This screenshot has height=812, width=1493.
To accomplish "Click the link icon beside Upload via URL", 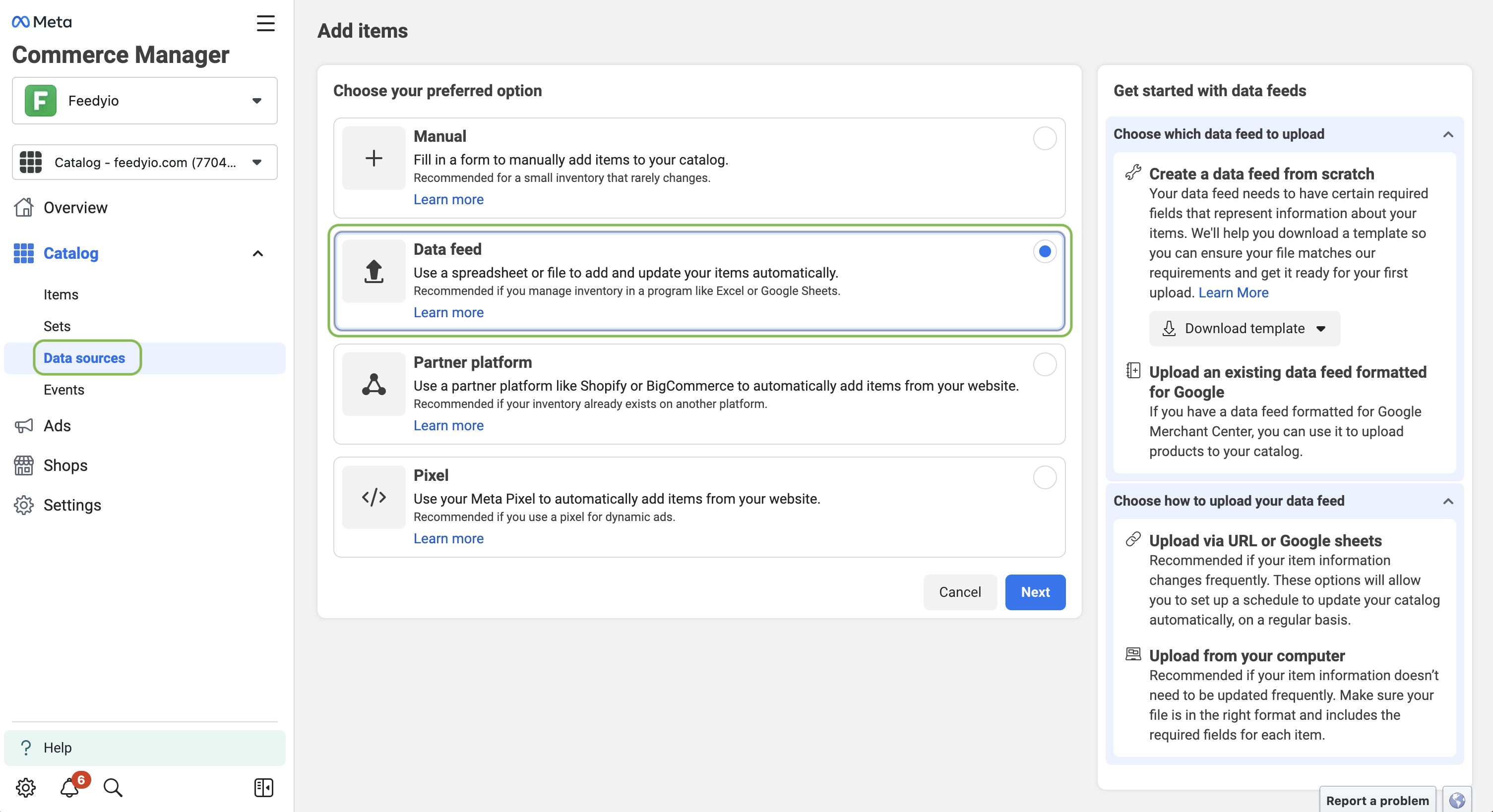I will (1133, 539).
